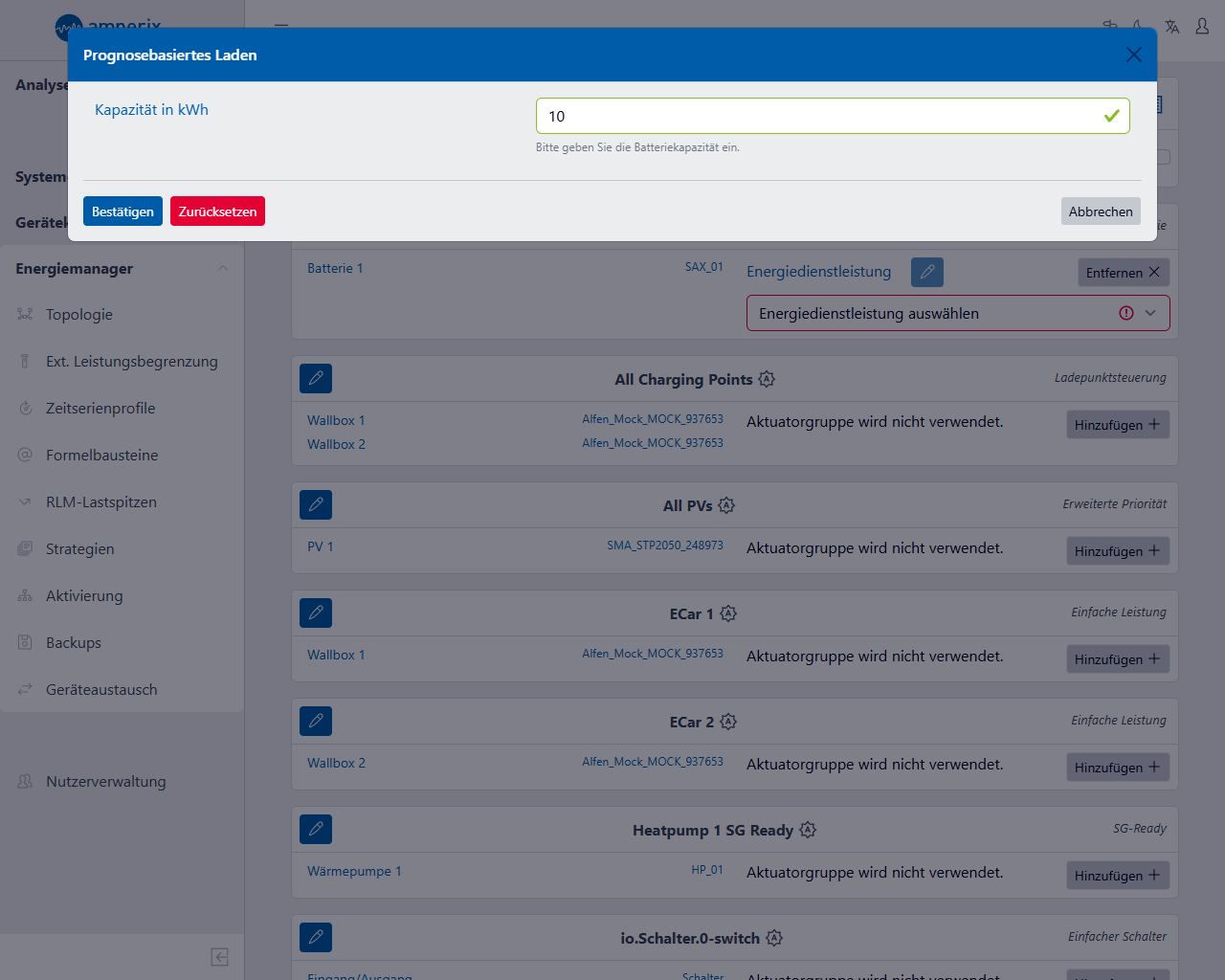The height and width of the screenshot is (980, 1225).
Task: Go to Strategien in the sidebar
Action: click(80, 549)
